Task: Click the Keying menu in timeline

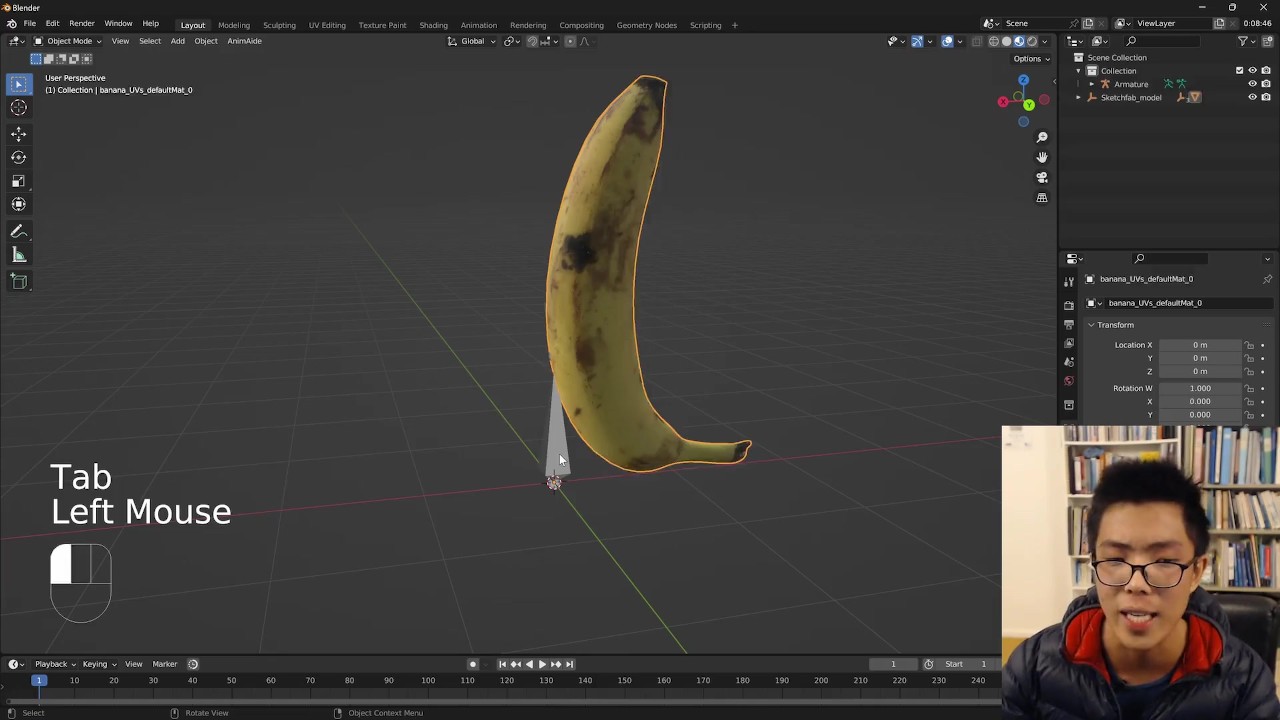Action: [x=97, y=664]
